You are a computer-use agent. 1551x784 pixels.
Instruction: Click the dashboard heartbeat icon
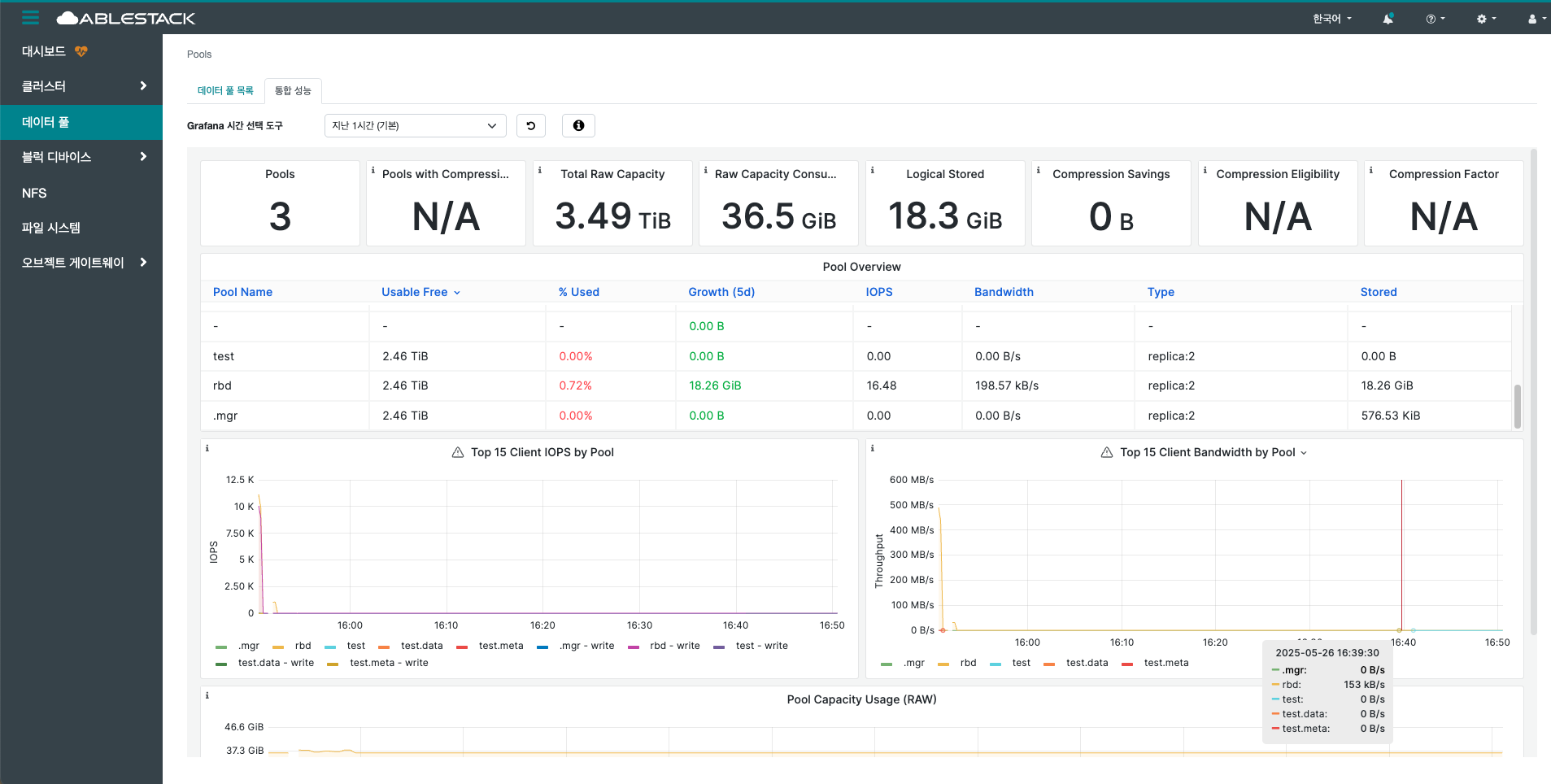click(81, 51)
